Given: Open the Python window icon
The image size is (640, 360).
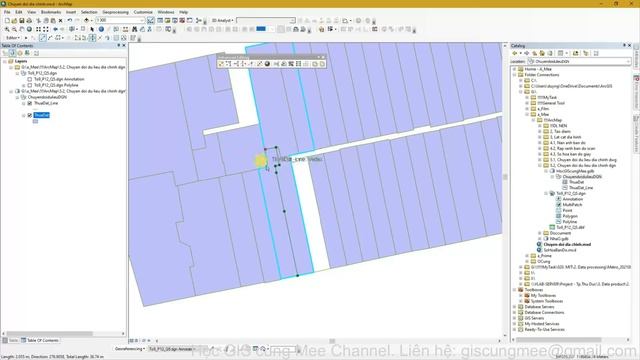Looking at the screenshot, I should (x=190, y=20).
